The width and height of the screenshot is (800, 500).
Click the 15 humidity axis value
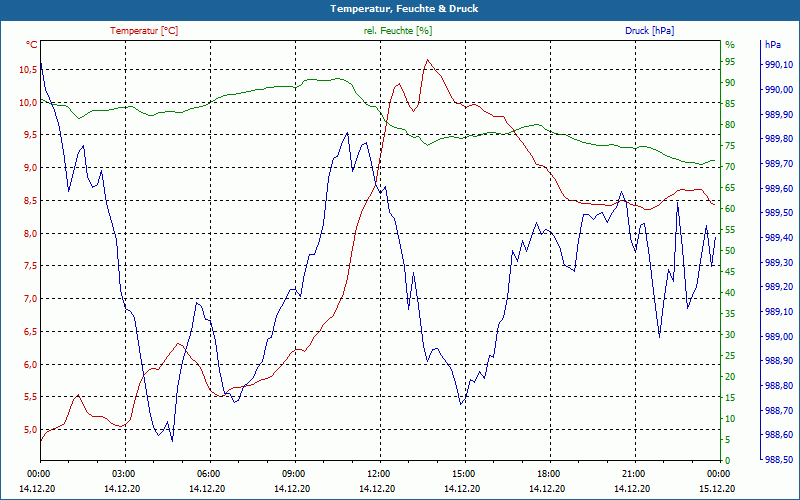[x=730, y=397]
